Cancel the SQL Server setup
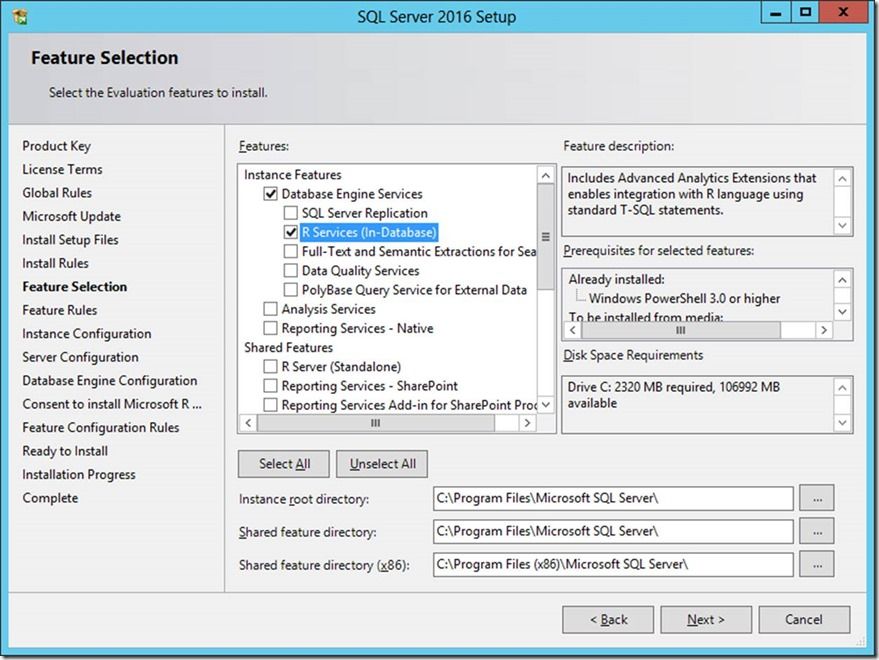 click(804, 620)
